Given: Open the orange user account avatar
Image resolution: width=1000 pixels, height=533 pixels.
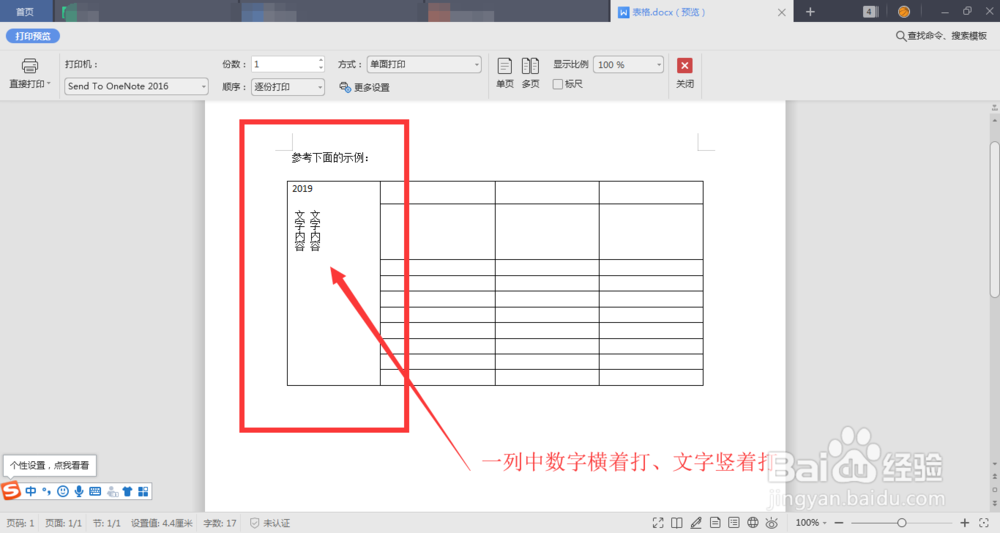Looking at the screenshot, I should [904, 11].
